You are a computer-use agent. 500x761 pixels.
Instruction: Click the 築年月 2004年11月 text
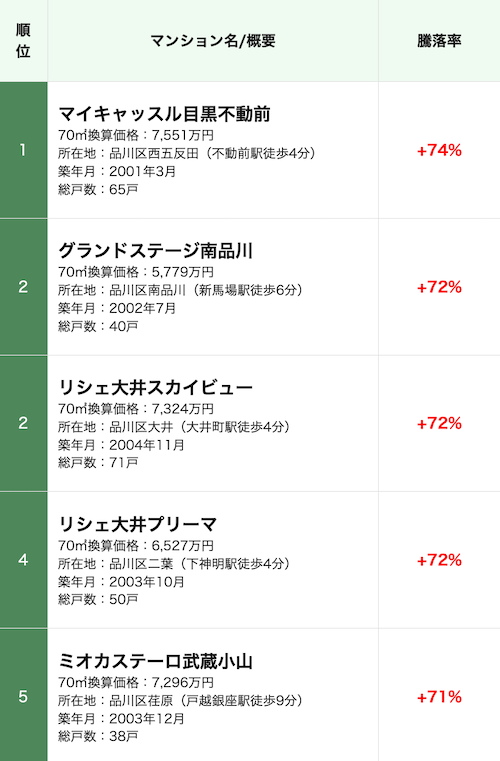pyautogui.click(x=121, y=445)
